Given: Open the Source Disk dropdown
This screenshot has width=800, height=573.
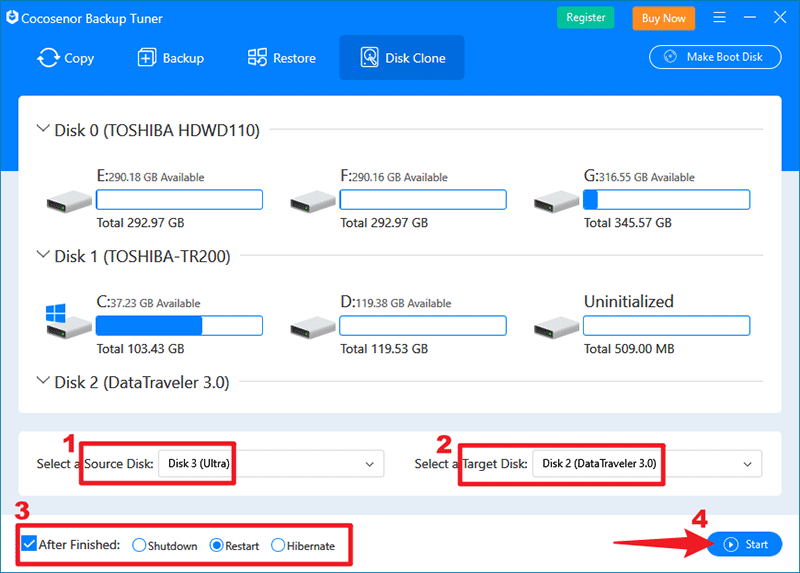Looking at the screenshot, I should point(271,463).
